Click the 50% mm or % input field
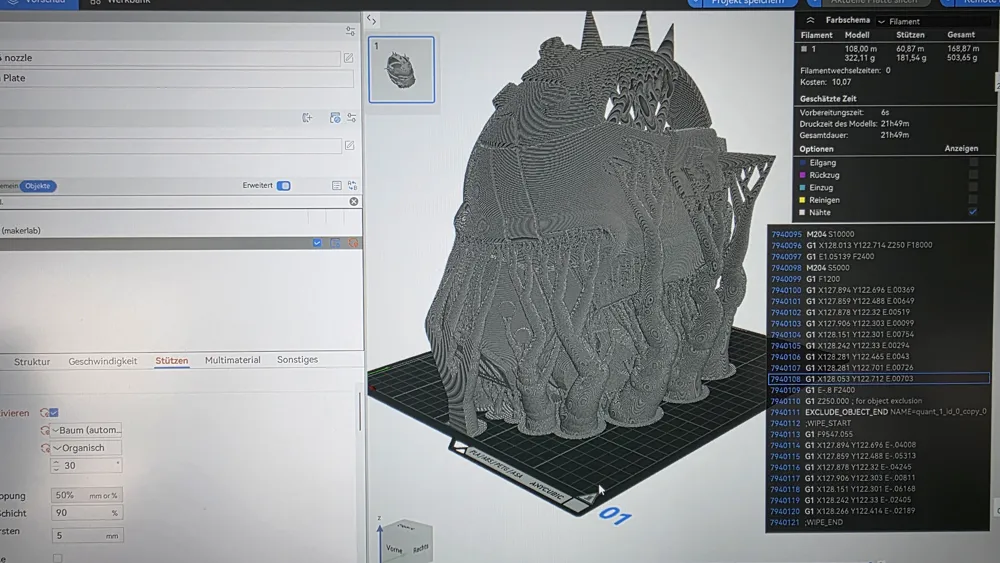Screen dimensions: 1000x563 pyautogui.click(x=87, y=495)
